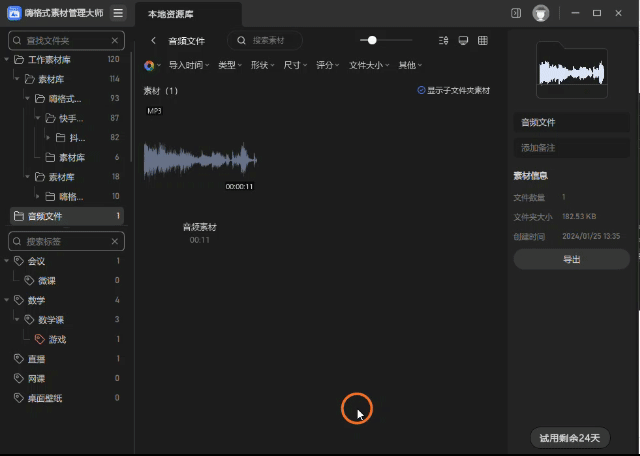640x456 pixels.
Task: Click the 182.53 KB folder size value
Action: (579, 216)
